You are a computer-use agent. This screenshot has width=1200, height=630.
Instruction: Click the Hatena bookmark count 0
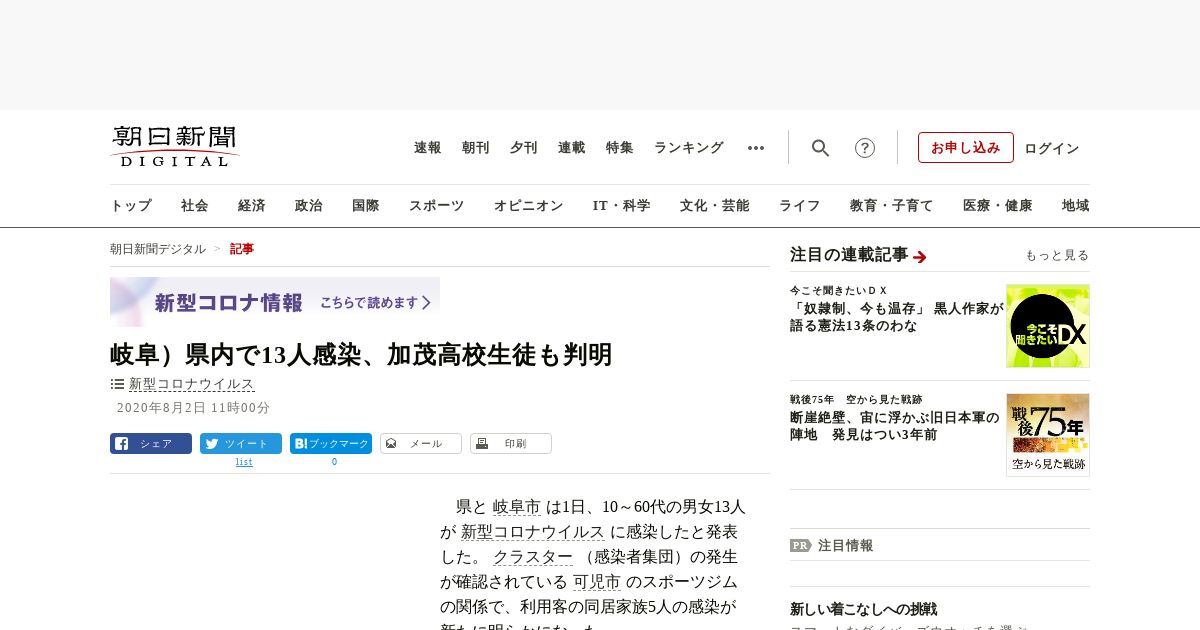click(334, 462)
